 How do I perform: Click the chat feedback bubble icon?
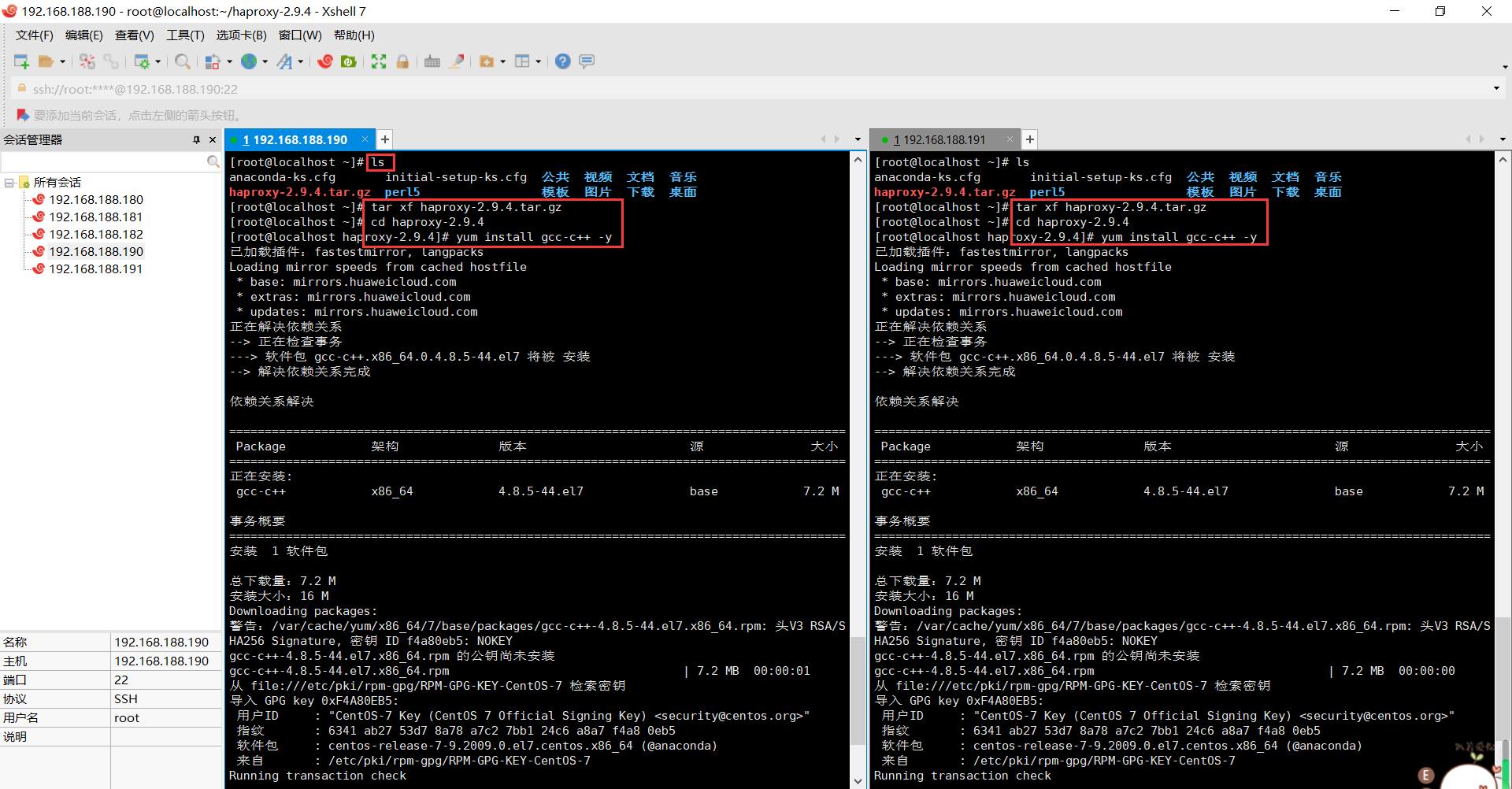pyautogui.click(x=587, y=61)
